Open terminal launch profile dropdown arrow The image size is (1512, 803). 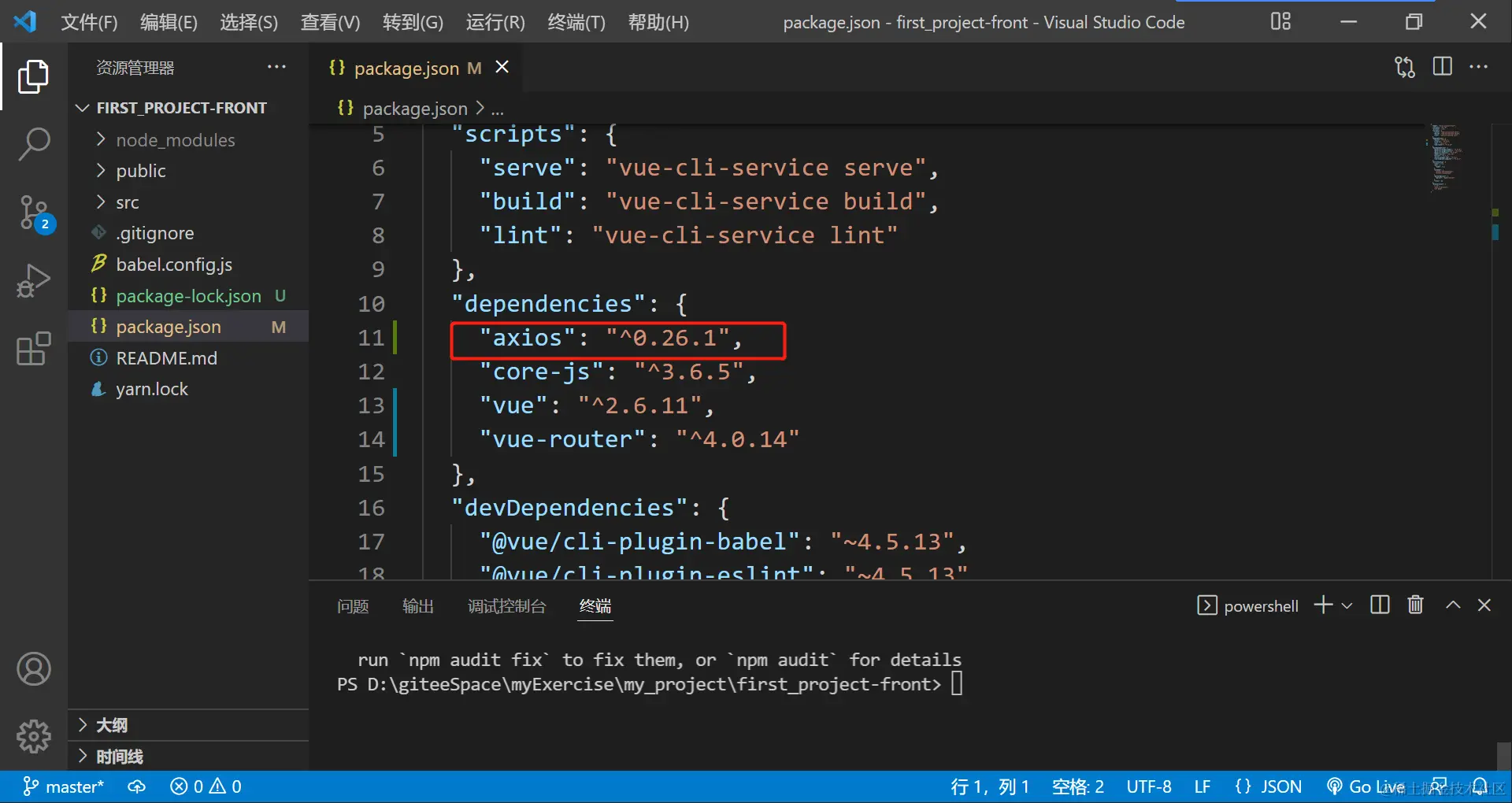(1347, 605)
